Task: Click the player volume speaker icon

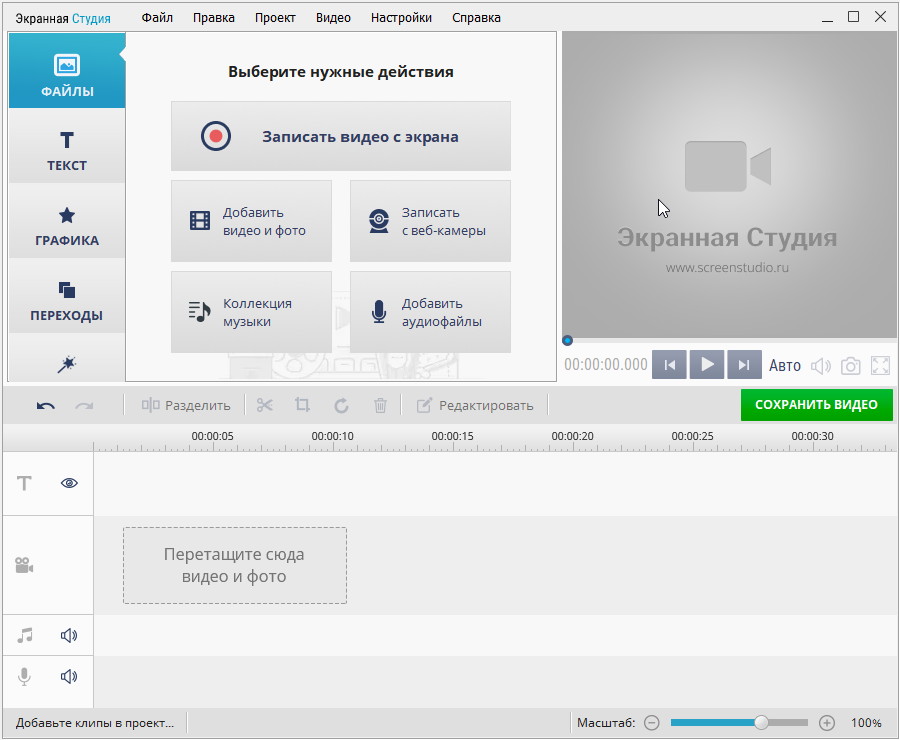Action: click(x=821, y=366)
